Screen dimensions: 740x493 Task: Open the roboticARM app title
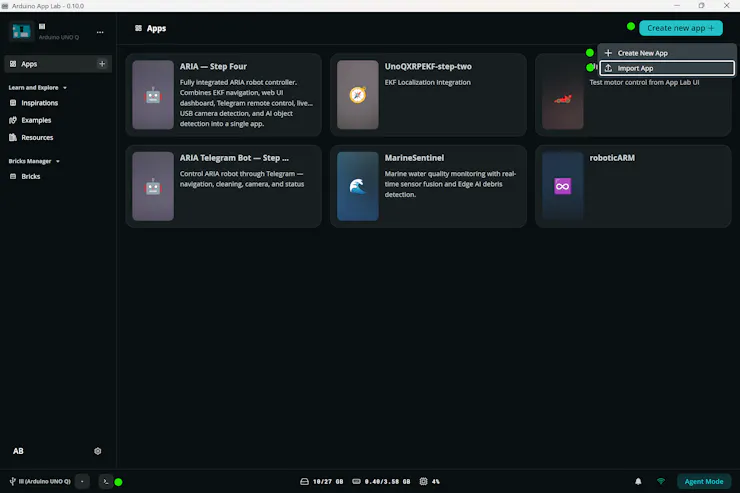pyautogui.click(x=612, y=158)
